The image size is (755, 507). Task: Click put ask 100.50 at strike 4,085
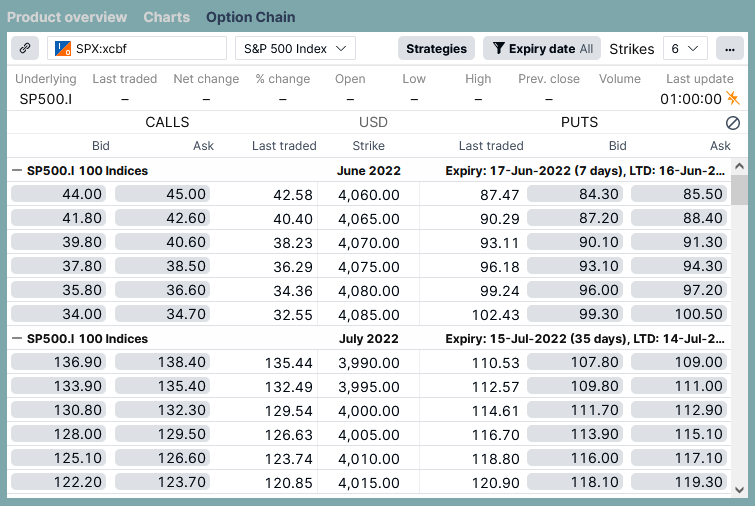(679, 314)
